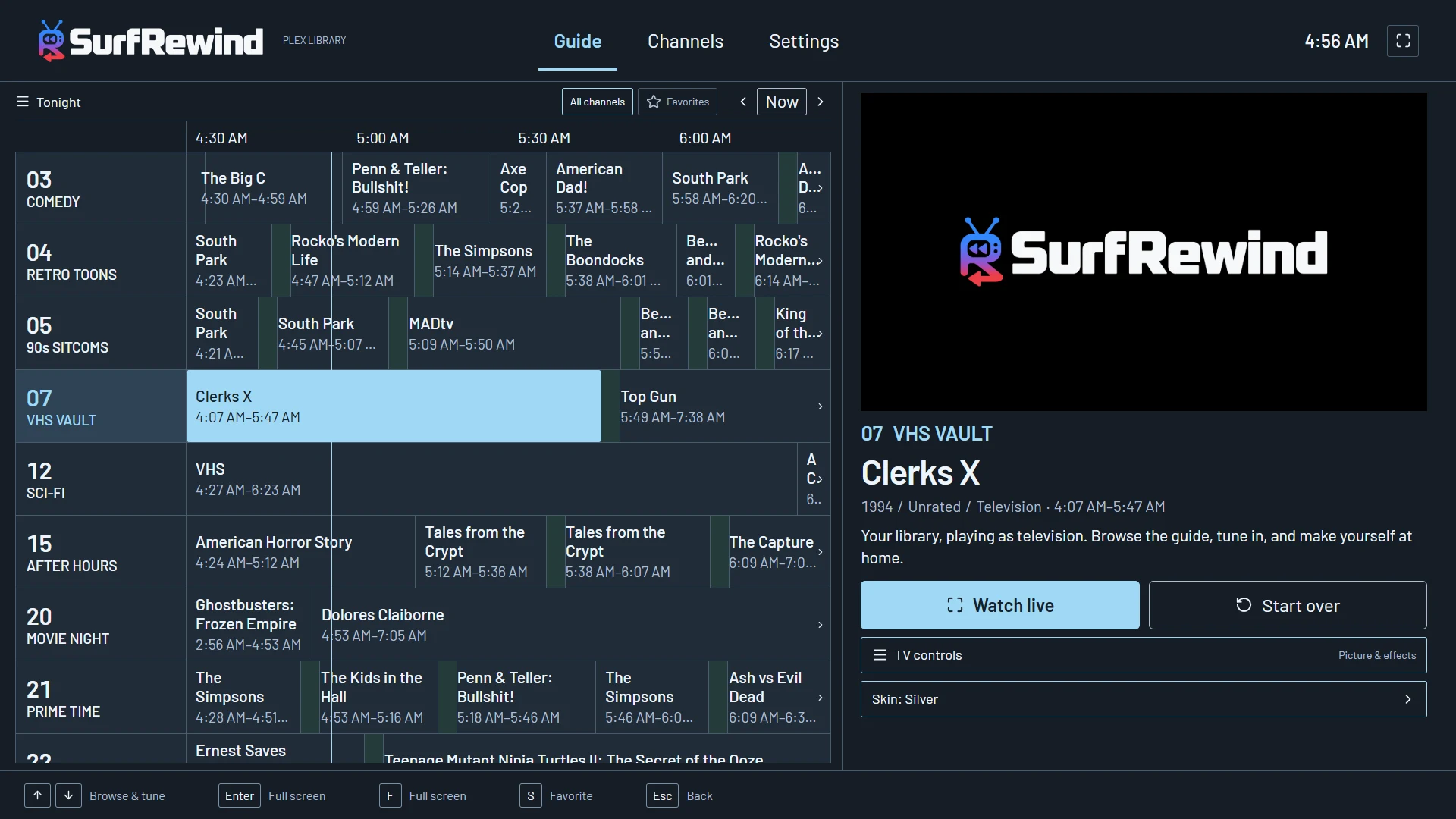Click the up arrow key hint
The width and height of the screenshot is (1456, 819).
coord(37,795)
